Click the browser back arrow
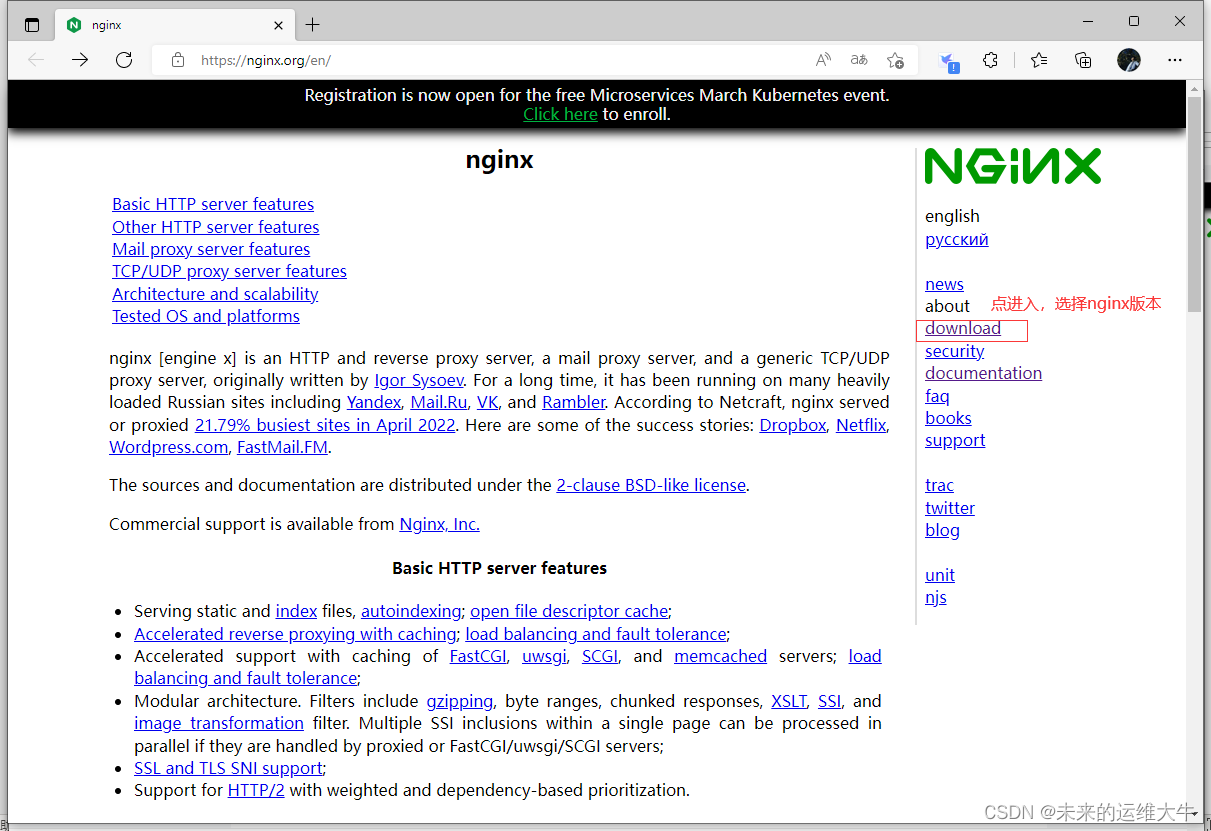Viewport: 1211px width, 831px height. tap(37, 60)
